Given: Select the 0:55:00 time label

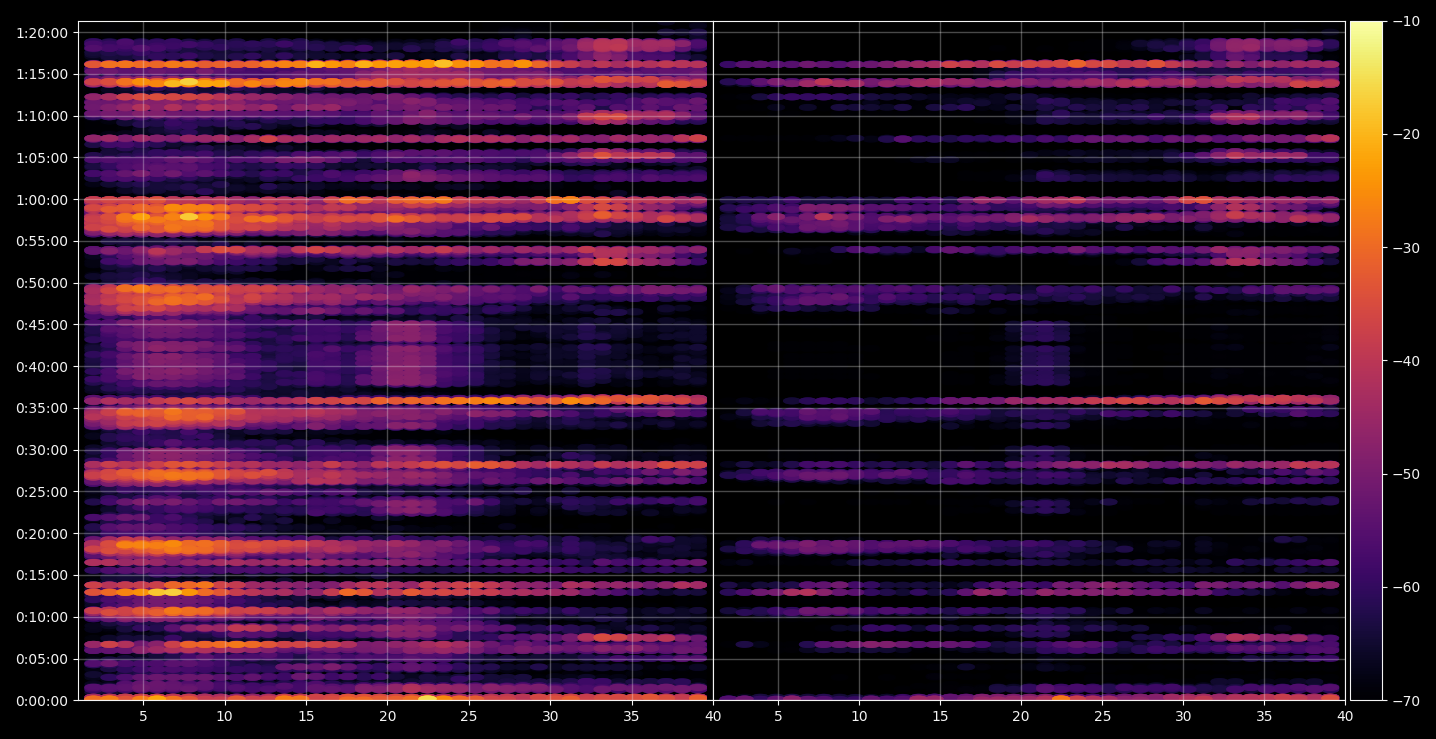Looking at the screenshot, I should (42, 241).
